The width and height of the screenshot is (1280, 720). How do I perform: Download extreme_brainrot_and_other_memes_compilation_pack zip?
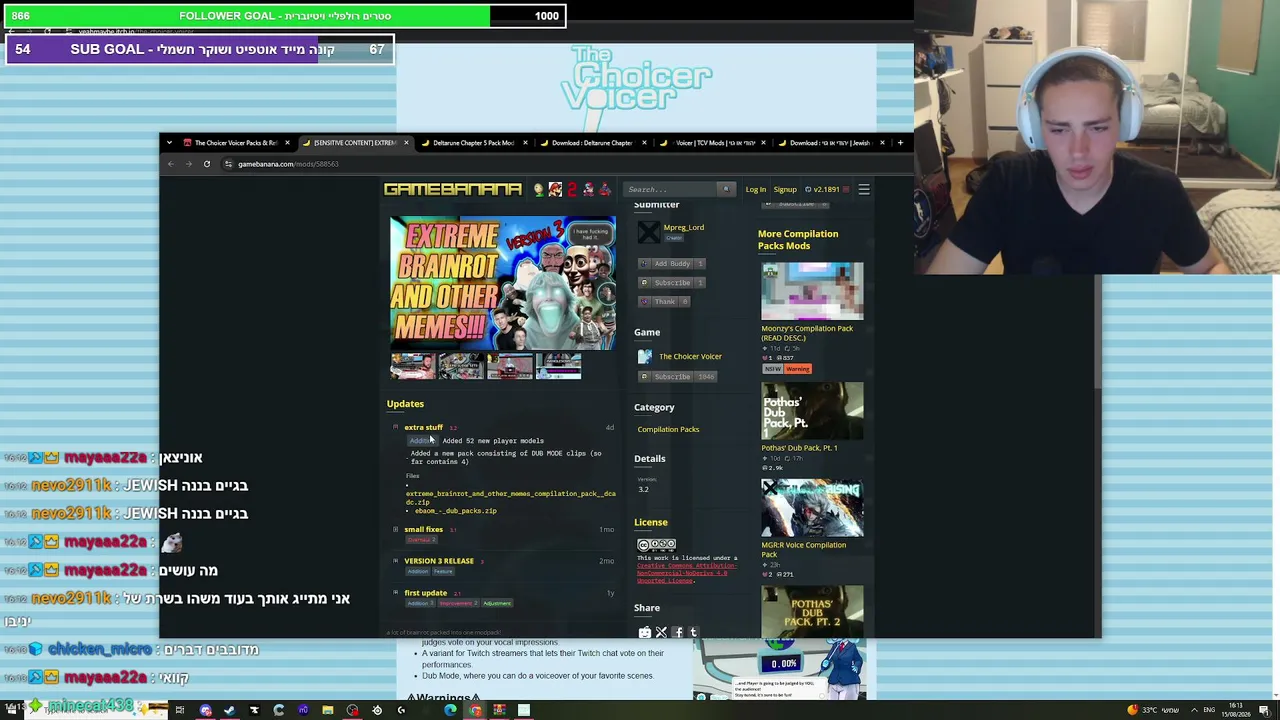coord(510,498)
